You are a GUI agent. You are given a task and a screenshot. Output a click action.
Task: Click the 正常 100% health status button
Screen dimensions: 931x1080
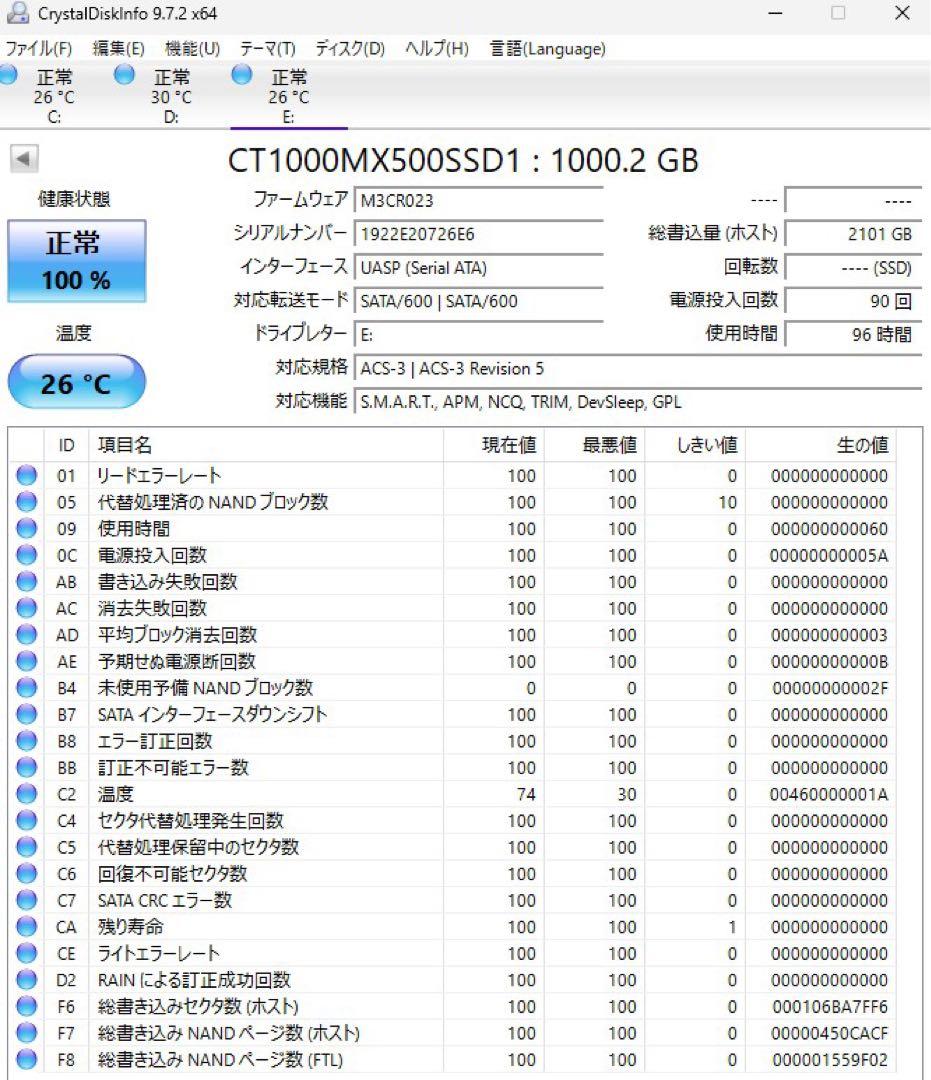[76, 259]
